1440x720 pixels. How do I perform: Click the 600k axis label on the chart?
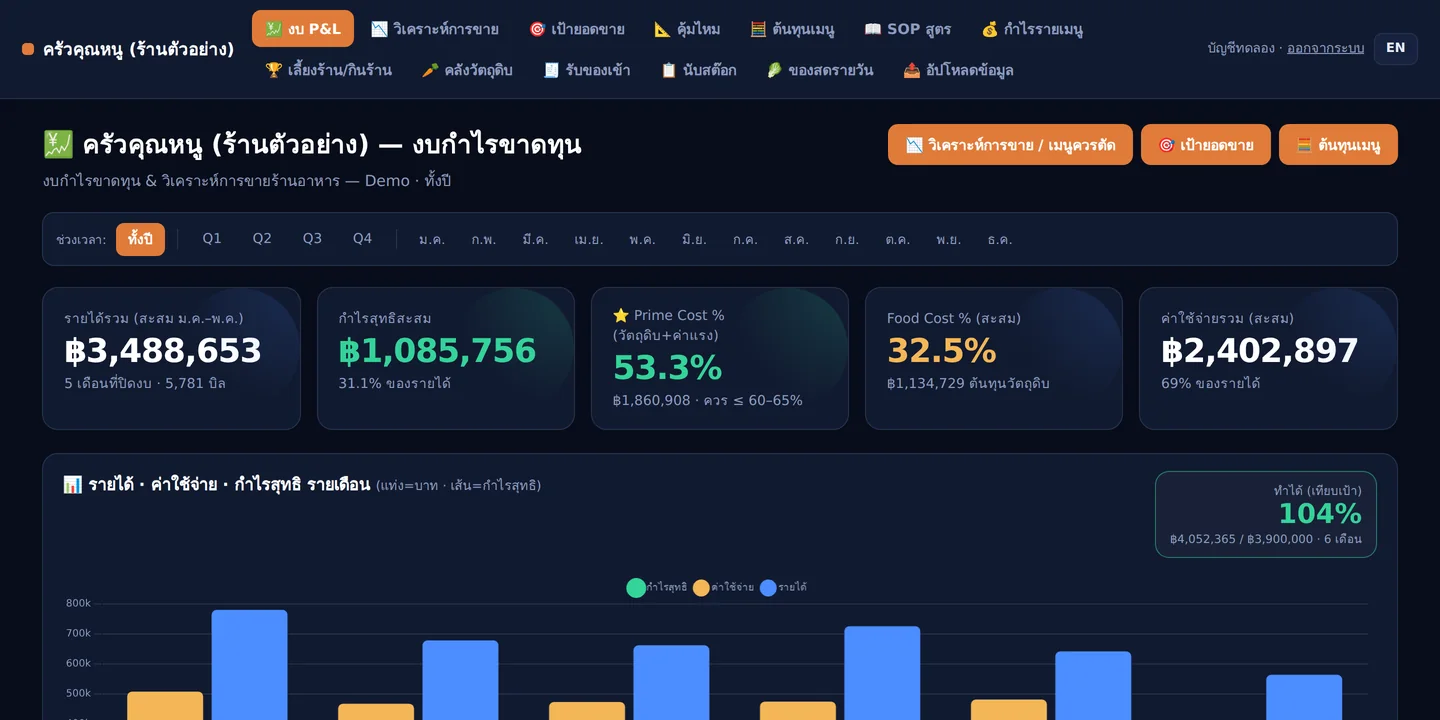(79, 664)
